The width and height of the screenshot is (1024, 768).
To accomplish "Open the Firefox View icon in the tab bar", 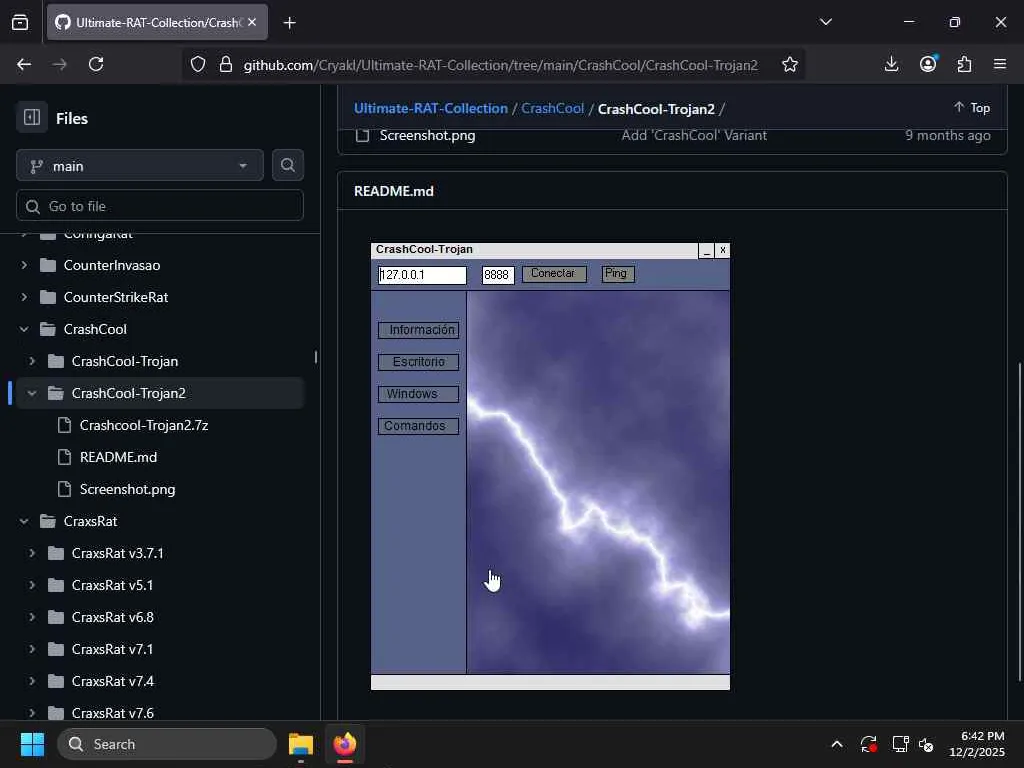I will pos(20,23).
